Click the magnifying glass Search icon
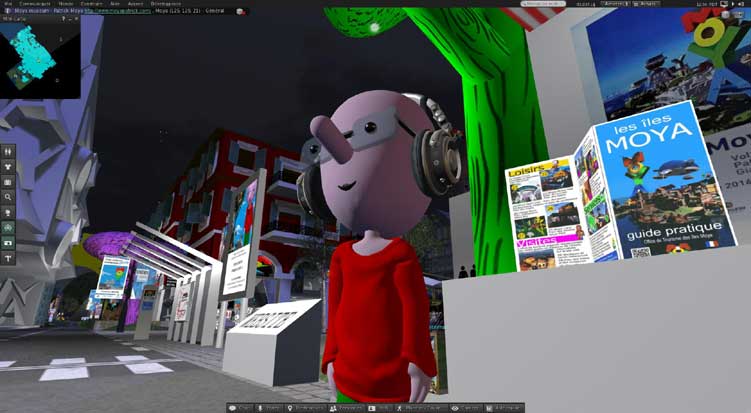 (8, 197)
